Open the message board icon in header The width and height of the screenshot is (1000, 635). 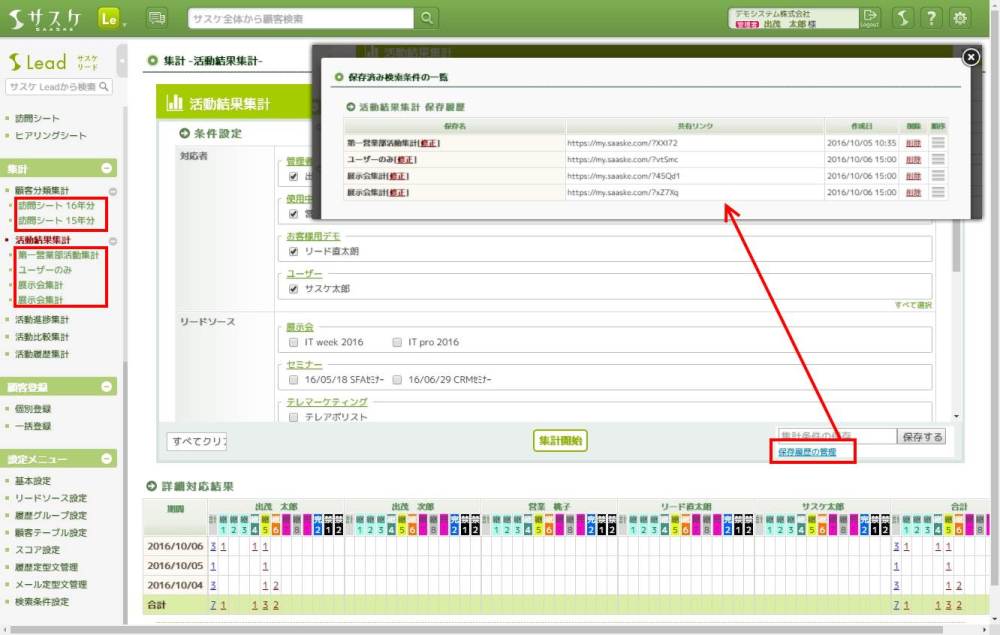[x=157, y=18]
